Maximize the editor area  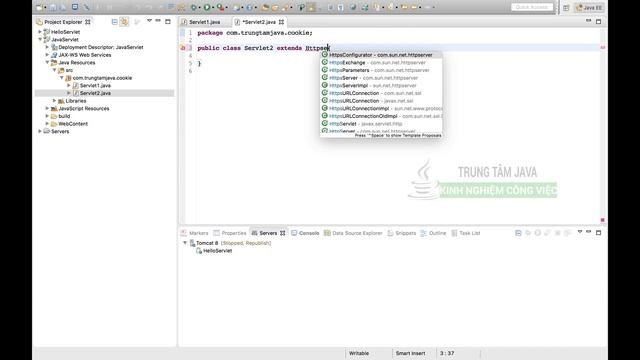598,21
